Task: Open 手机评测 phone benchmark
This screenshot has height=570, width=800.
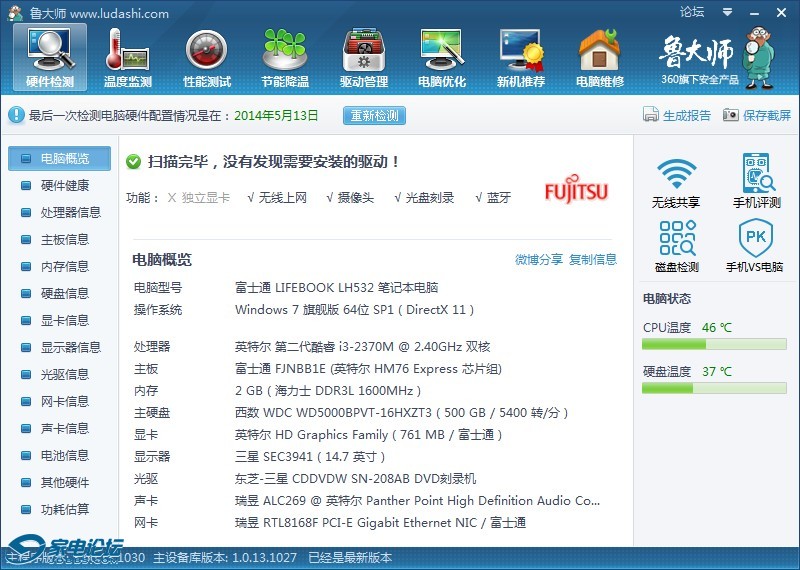Action: click(x=757, y=182)
